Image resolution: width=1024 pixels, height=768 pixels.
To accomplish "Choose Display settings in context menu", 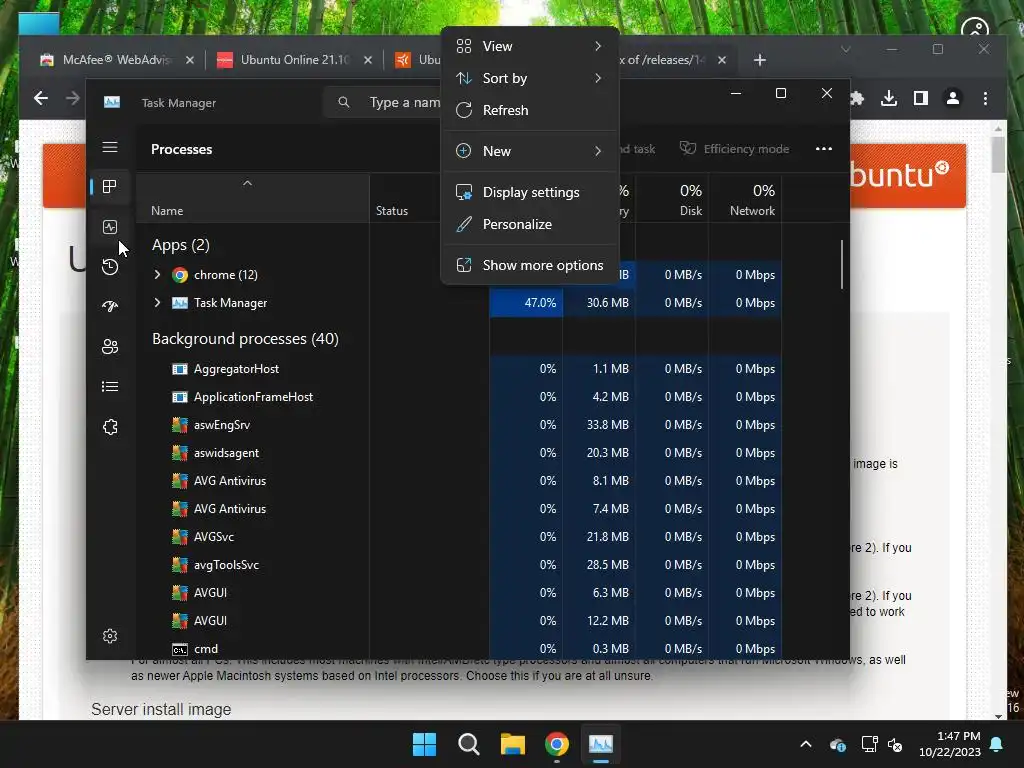I will point(530,192).
